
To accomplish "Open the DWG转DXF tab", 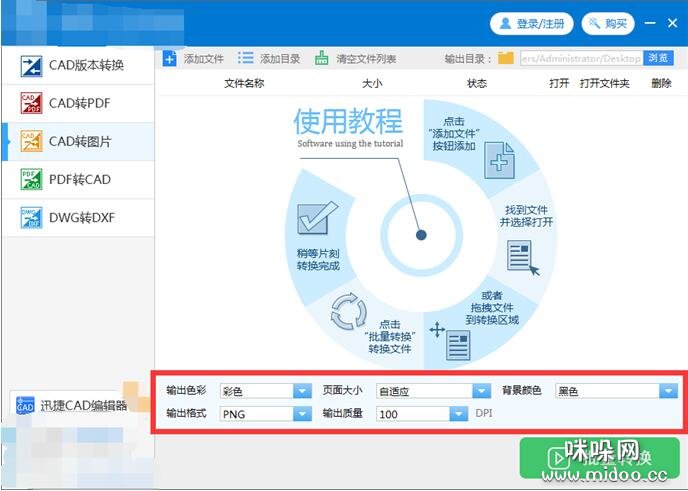I will tap(78, 218).
